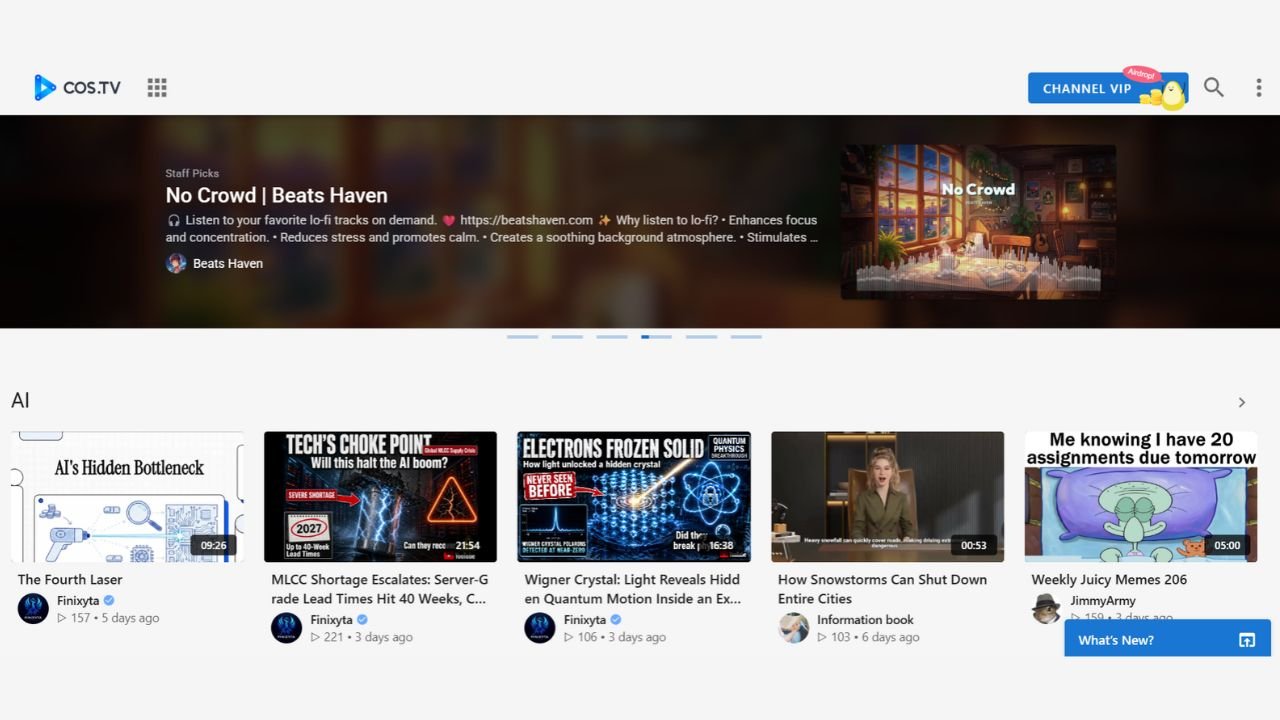Click verified badge under Wigner Crystal video
Screen dimensions: 1280x720
(x=616, y=620)
